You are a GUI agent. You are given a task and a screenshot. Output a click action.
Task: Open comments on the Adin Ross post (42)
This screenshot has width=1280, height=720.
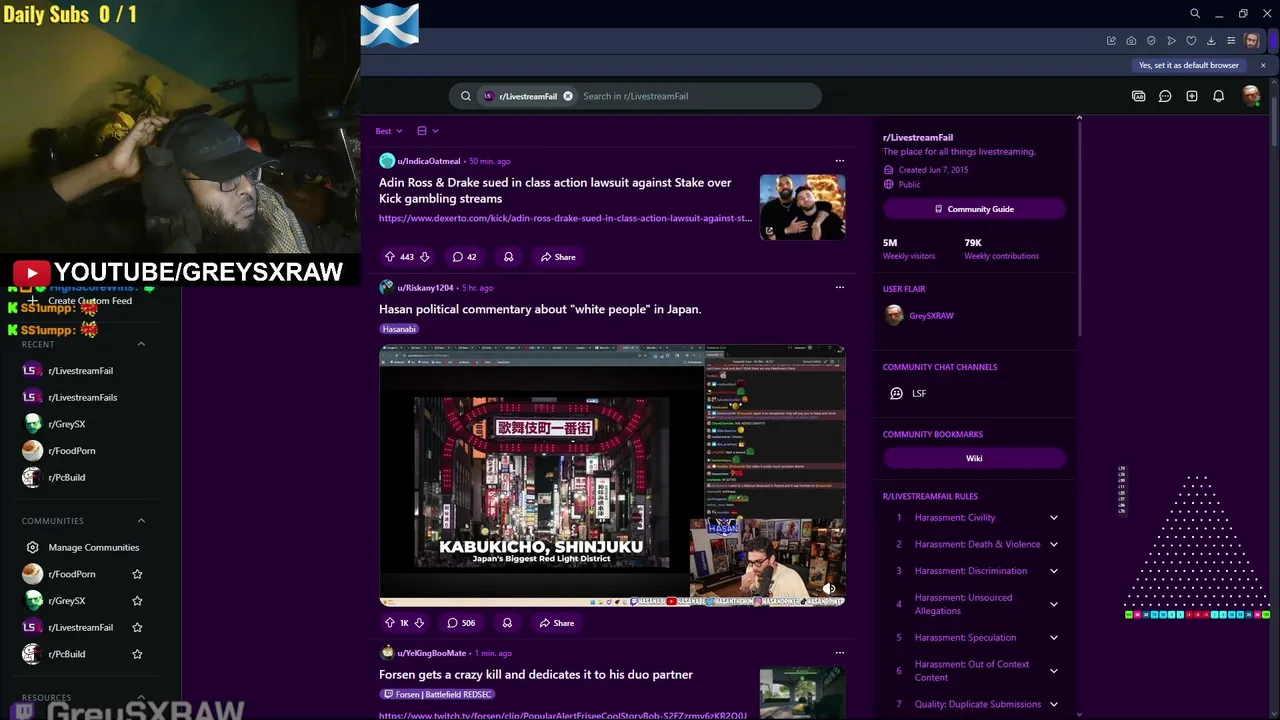point(464,257)
